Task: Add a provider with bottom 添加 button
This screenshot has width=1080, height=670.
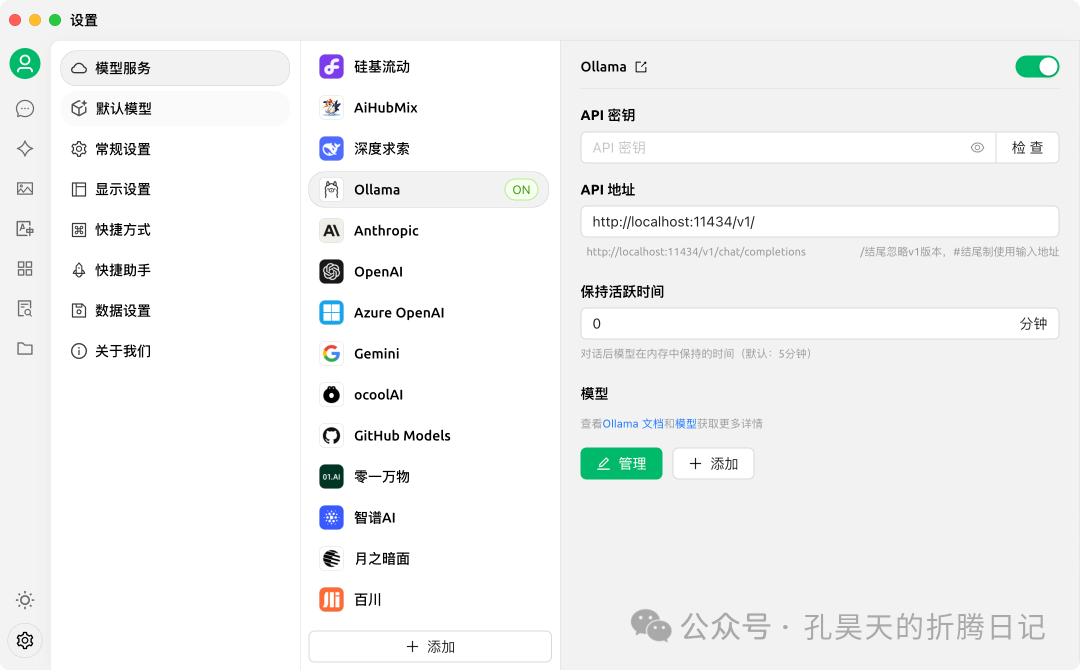Action: [430, 647]
